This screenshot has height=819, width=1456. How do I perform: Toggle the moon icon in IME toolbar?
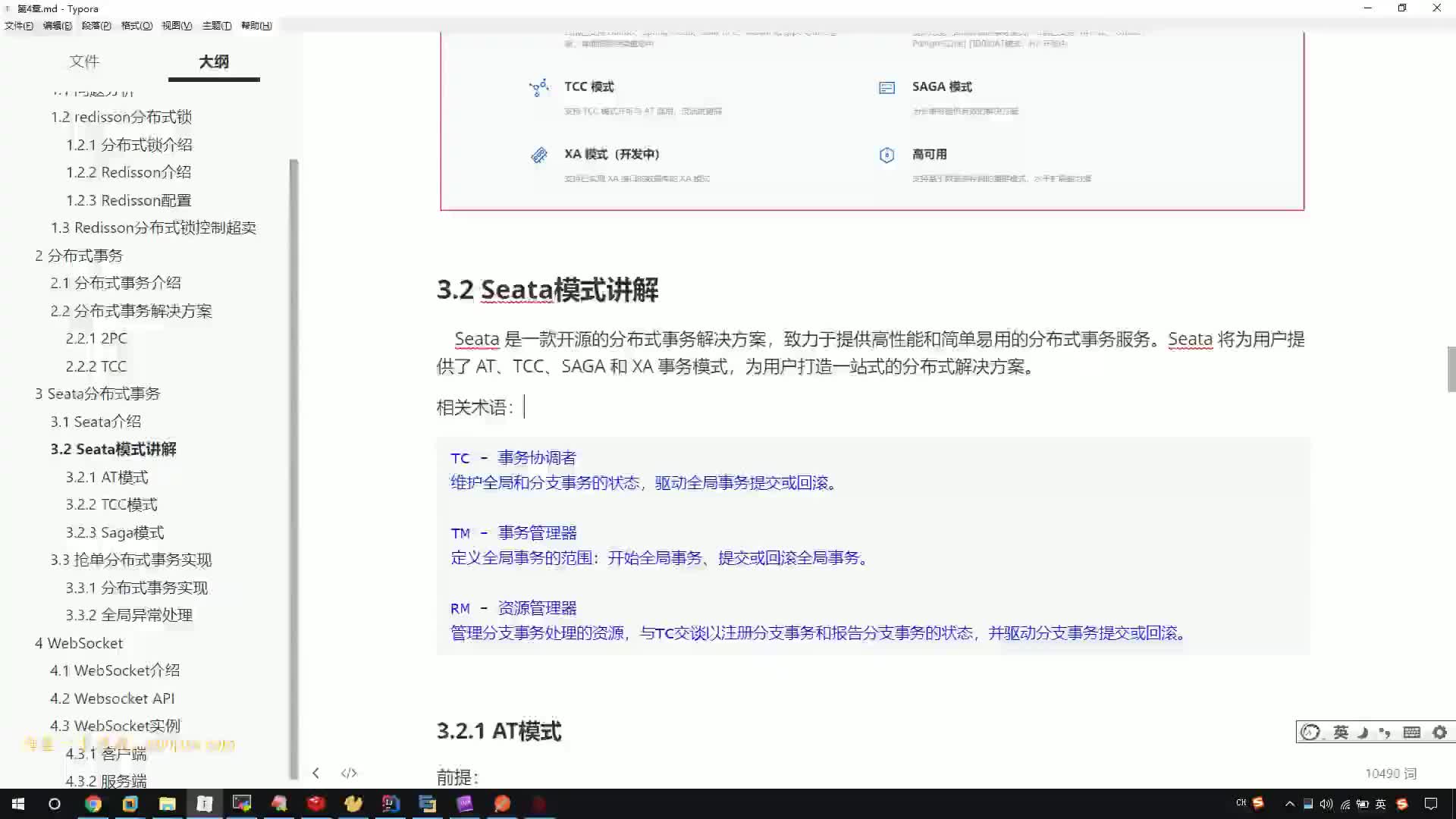pyautogui.click(x=1363, y=732)
